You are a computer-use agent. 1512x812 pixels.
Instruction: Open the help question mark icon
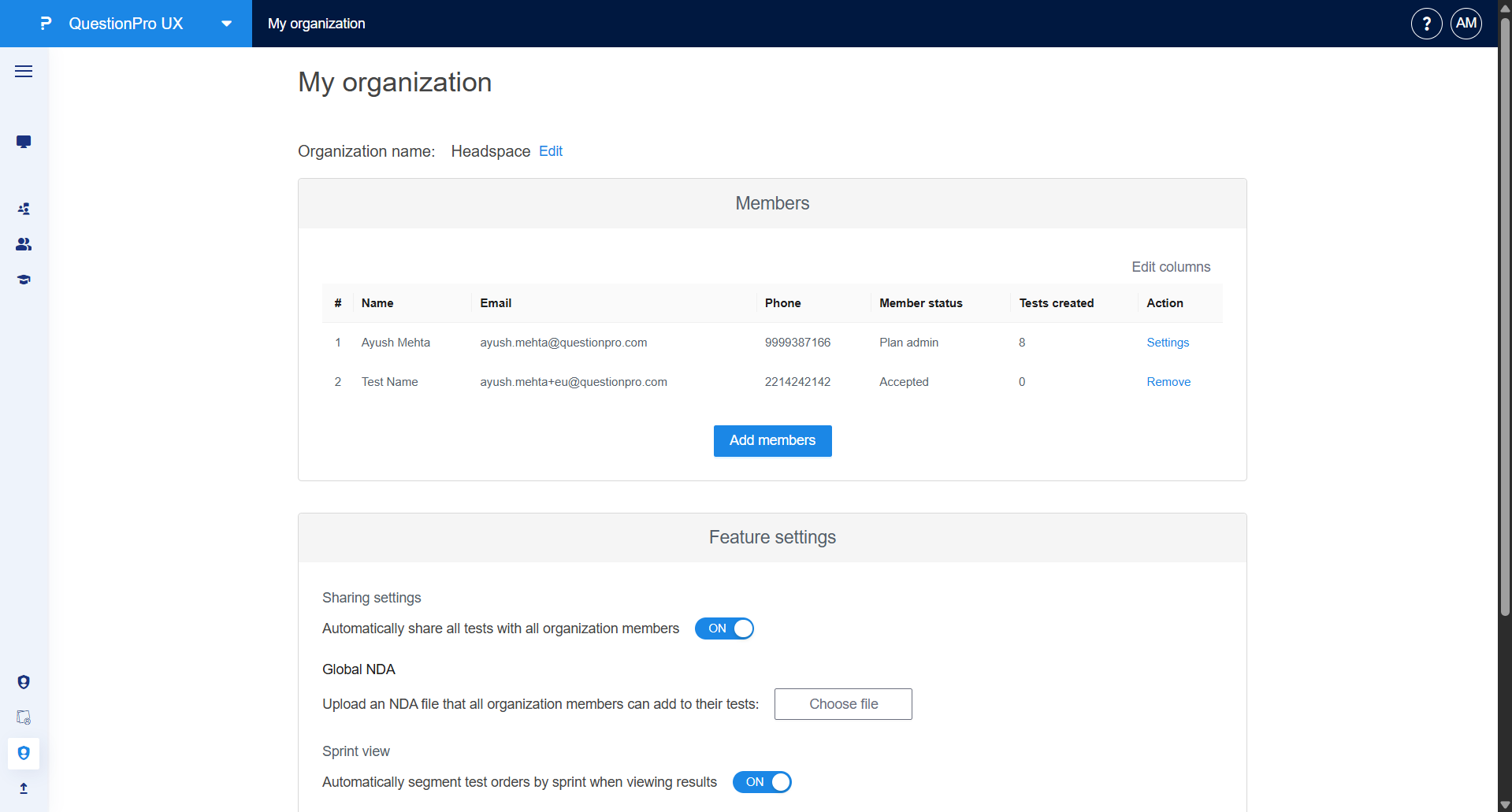click(1426, 24)
